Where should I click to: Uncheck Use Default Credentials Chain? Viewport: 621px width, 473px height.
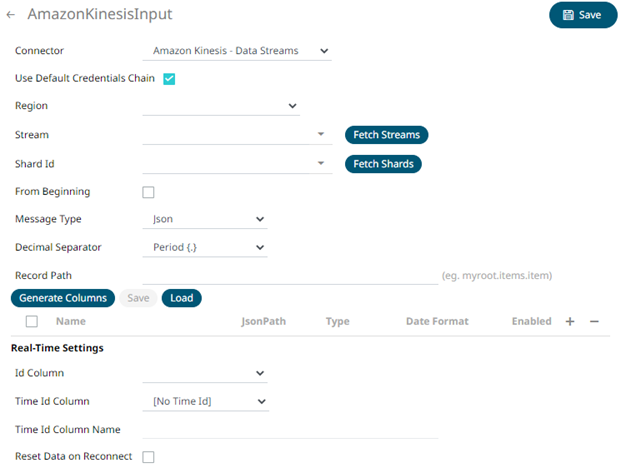[169, 78]
